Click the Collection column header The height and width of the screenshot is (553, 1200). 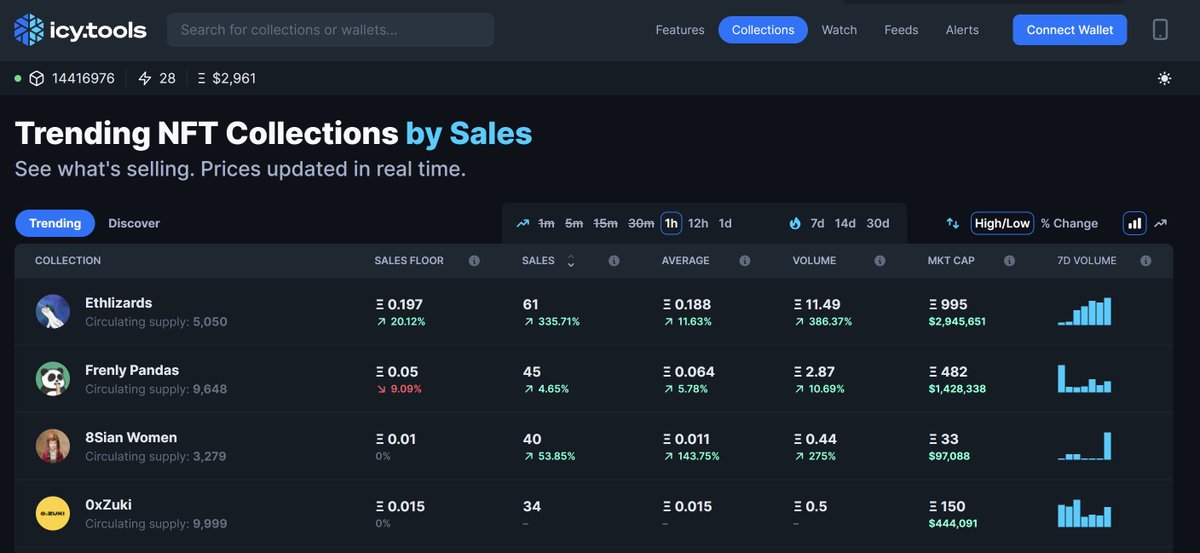click(68, 261)
